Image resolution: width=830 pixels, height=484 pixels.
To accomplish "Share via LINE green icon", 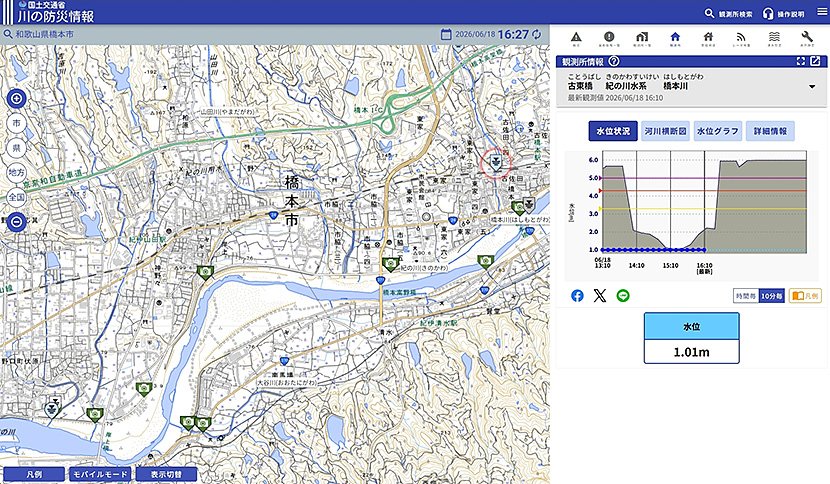I will click(x=623, y=295).
